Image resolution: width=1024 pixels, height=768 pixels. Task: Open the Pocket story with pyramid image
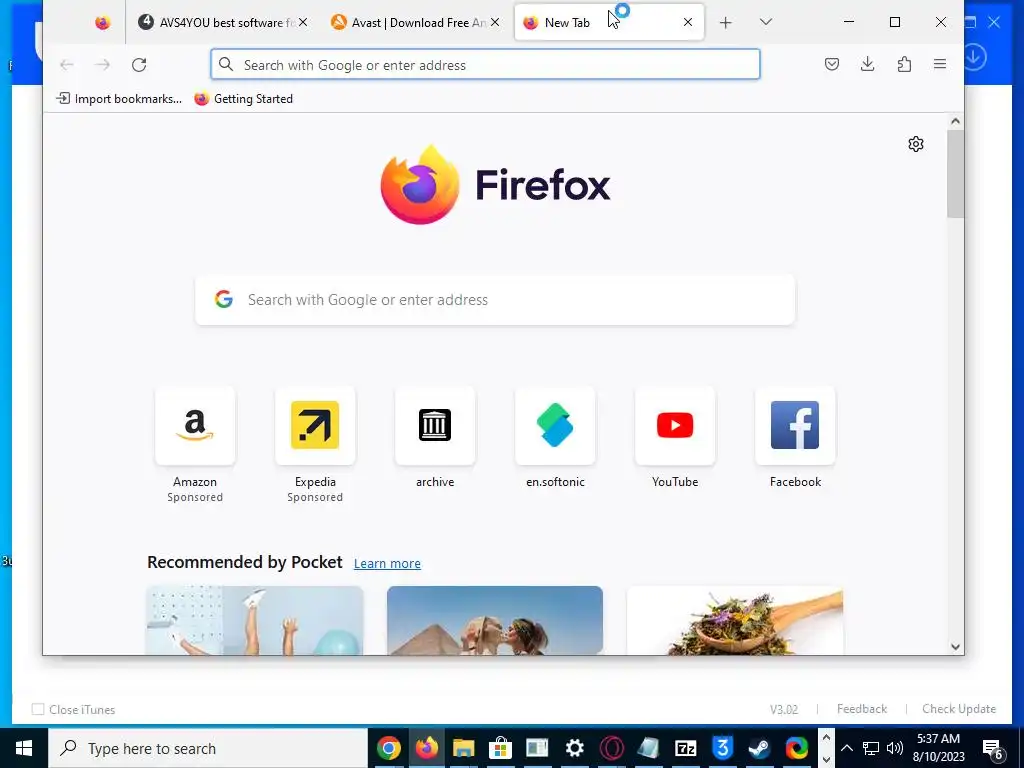tap(494, 620)
